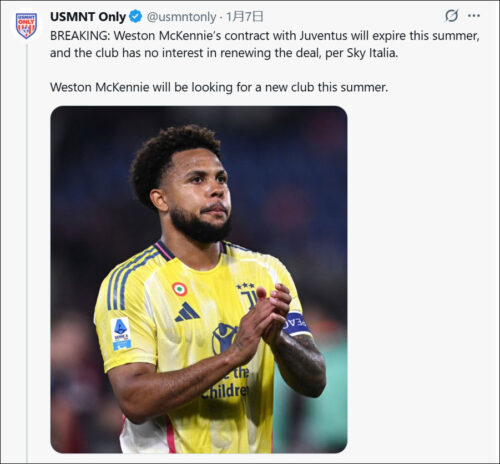Click the Juventus crest with three stars

[247, 295]
